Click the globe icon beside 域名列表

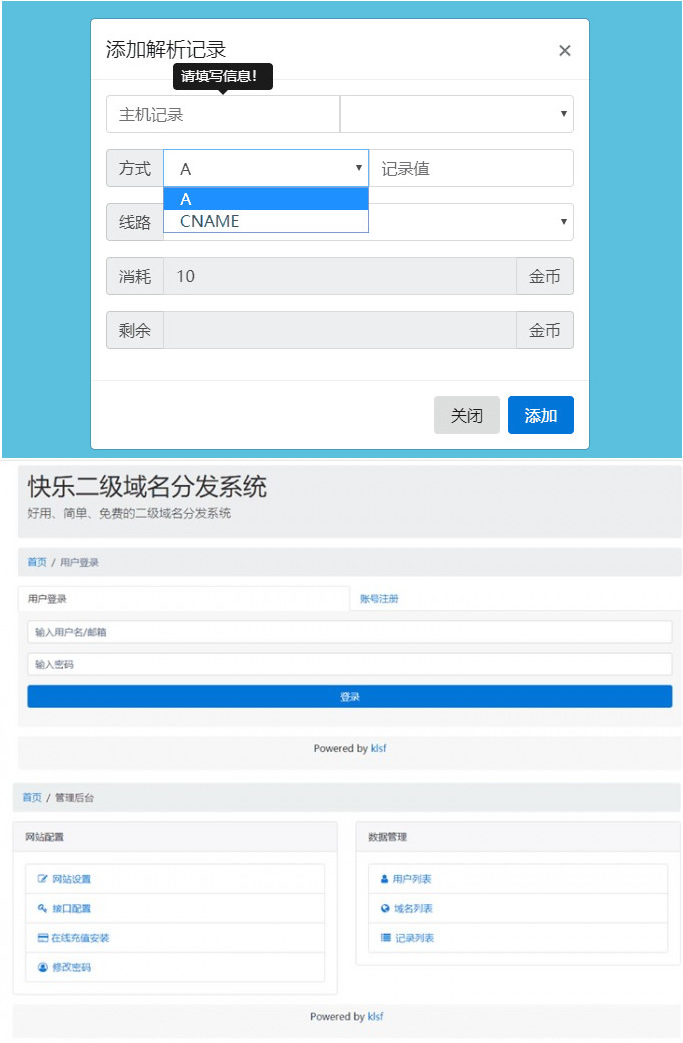[x=385, y=908]
